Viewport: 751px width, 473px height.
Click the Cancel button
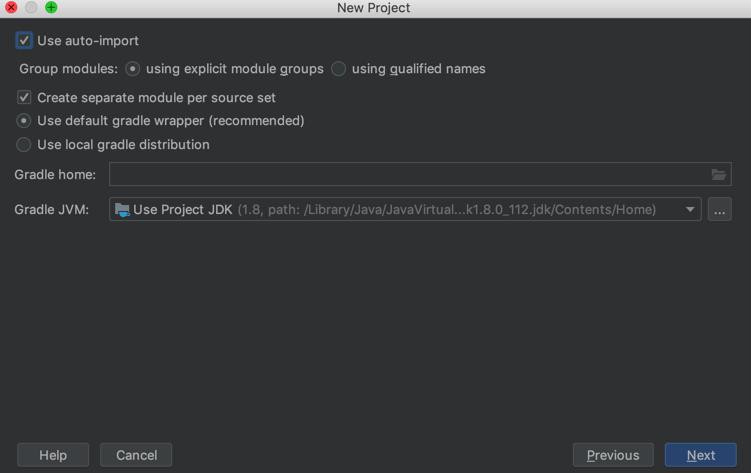point(136,455)
